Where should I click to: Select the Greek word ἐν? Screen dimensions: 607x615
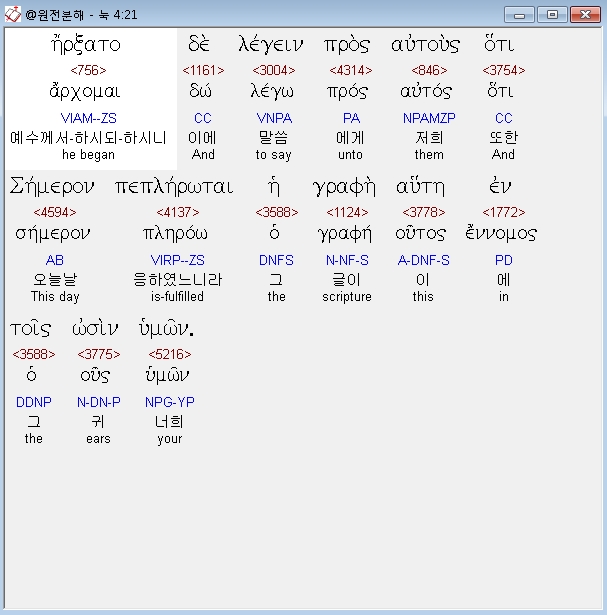click(x=500, y=186)
